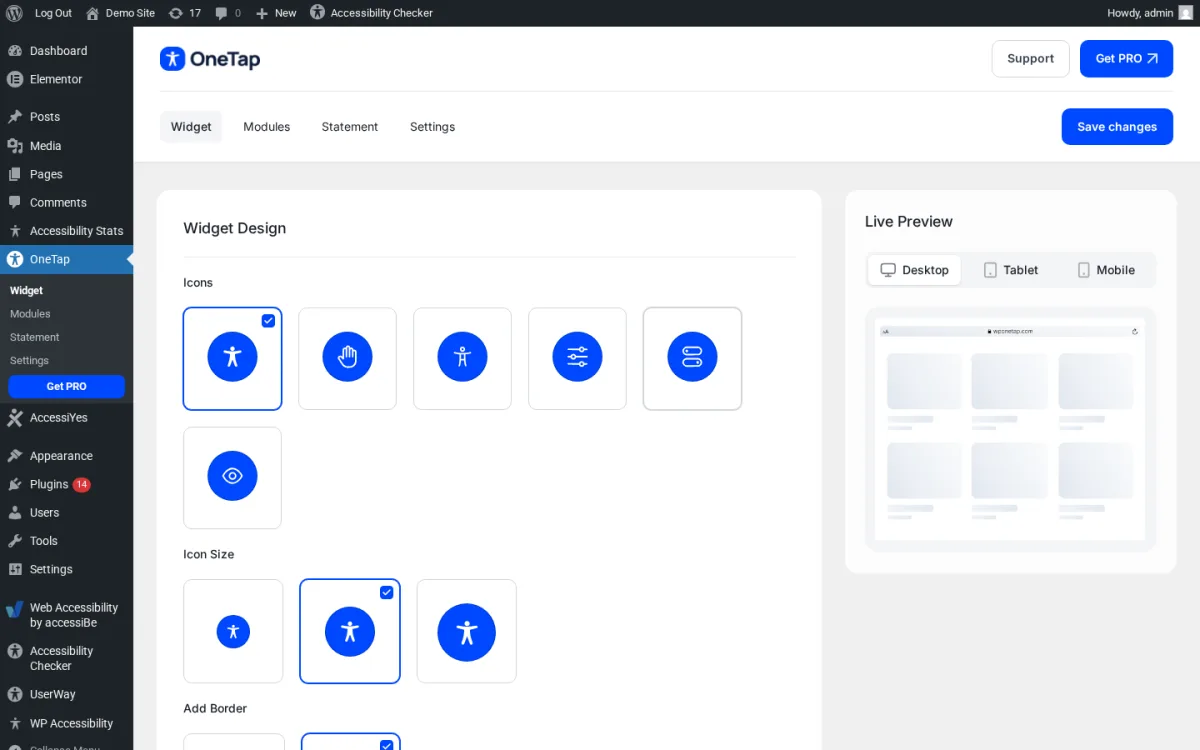Open the Settings tab in OneTap
Screen dimensions: 1200x750
(432, 127)
